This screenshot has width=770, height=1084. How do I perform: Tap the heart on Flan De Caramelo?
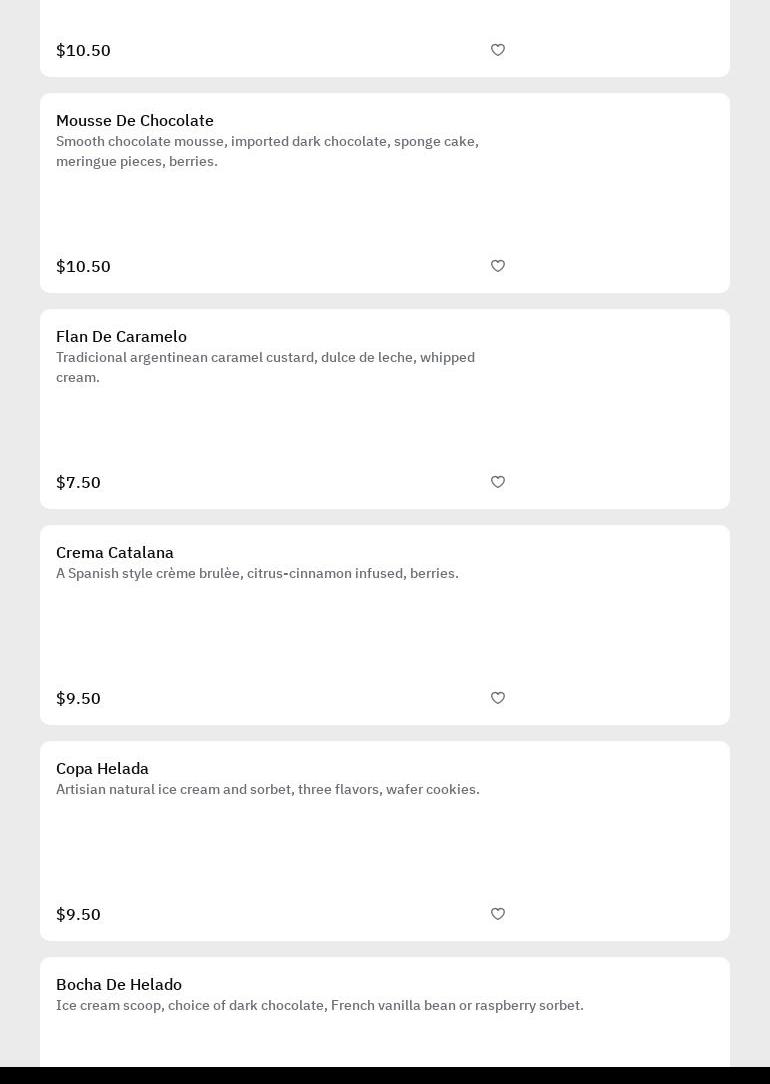tap(498, 482)
